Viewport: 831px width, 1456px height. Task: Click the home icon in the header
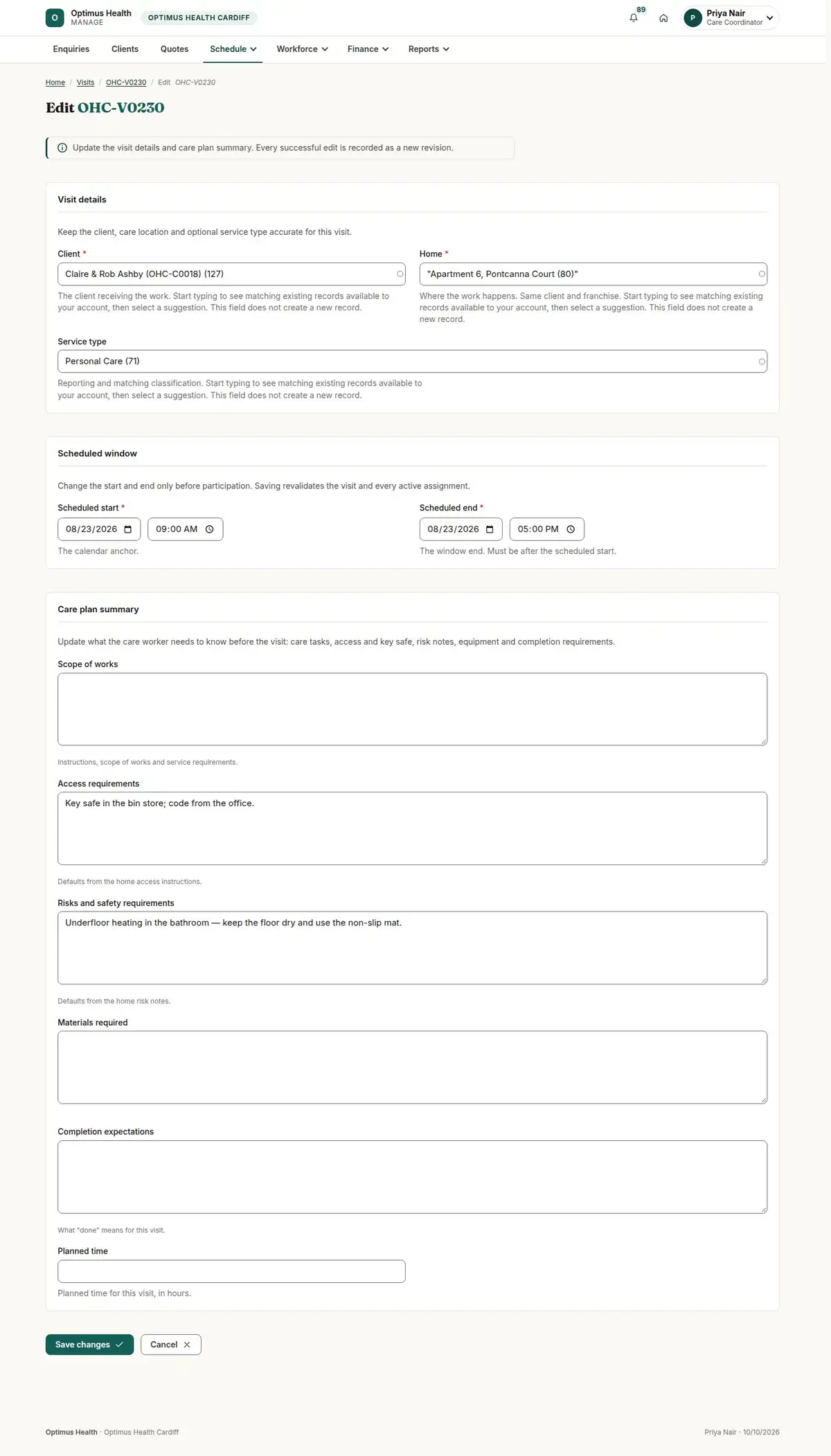pos(663,18)
